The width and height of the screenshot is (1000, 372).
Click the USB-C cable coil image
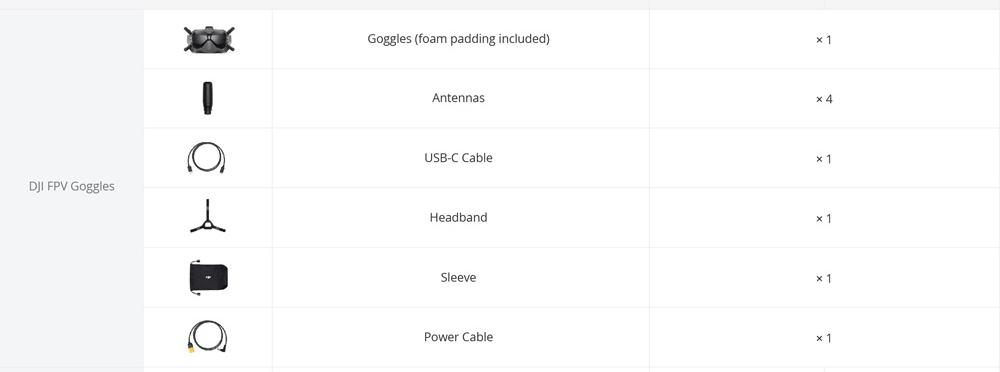207,158
